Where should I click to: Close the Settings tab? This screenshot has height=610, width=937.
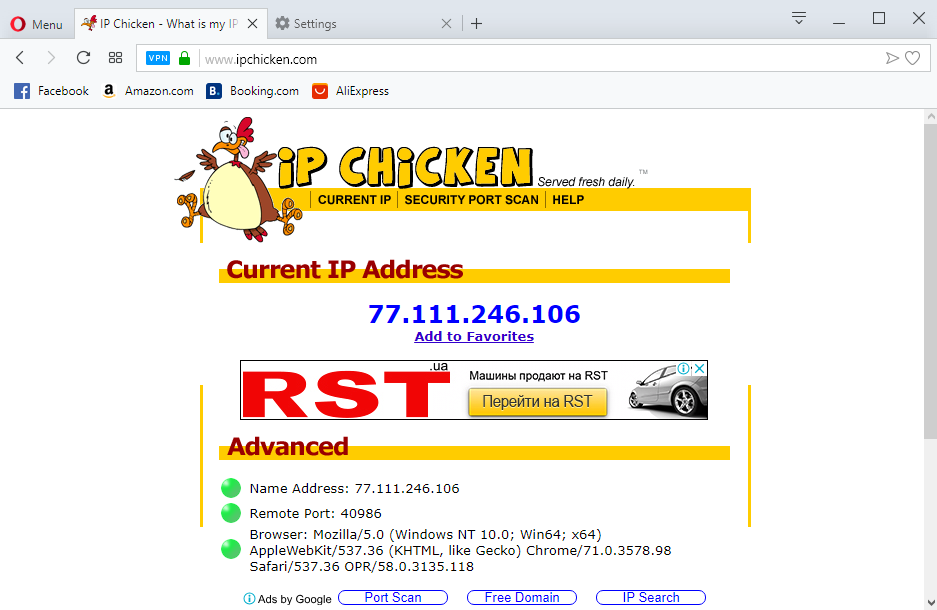point(446,24)
